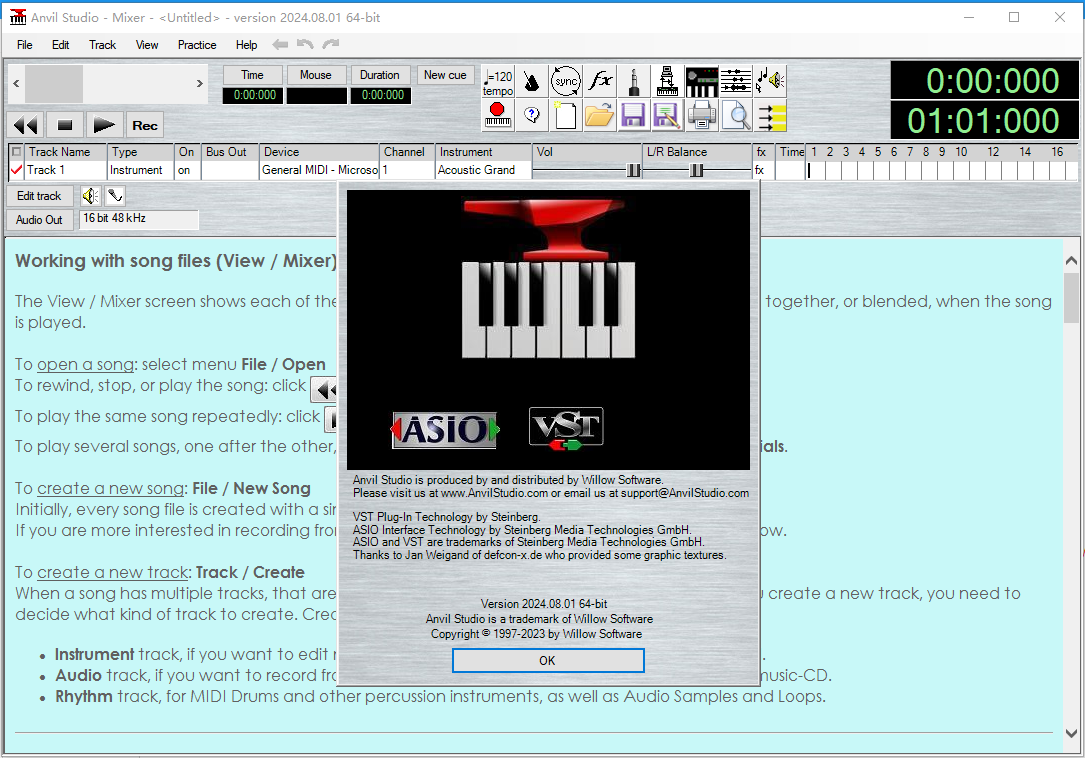This screenshot has width=1085, height=758.
Task: Open the Edit menu
Action: point(60,45)
